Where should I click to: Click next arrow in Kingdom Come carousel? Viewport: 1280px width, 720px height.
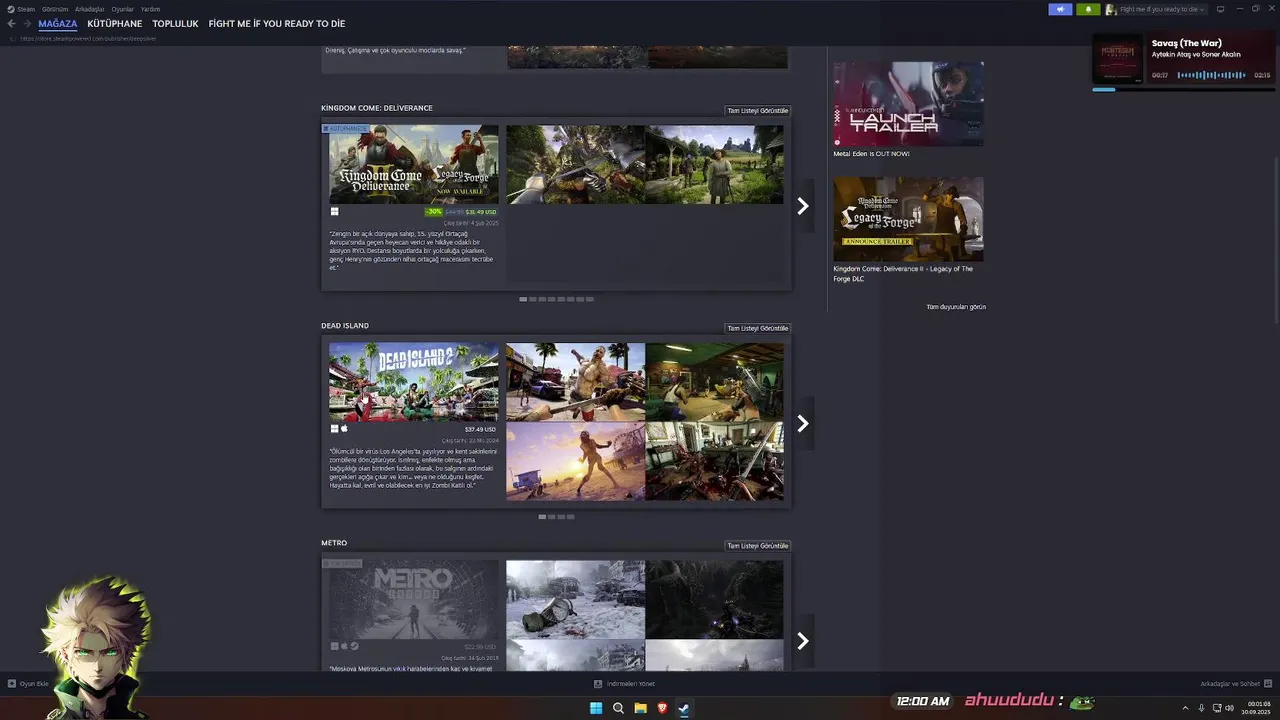[802, 206]
